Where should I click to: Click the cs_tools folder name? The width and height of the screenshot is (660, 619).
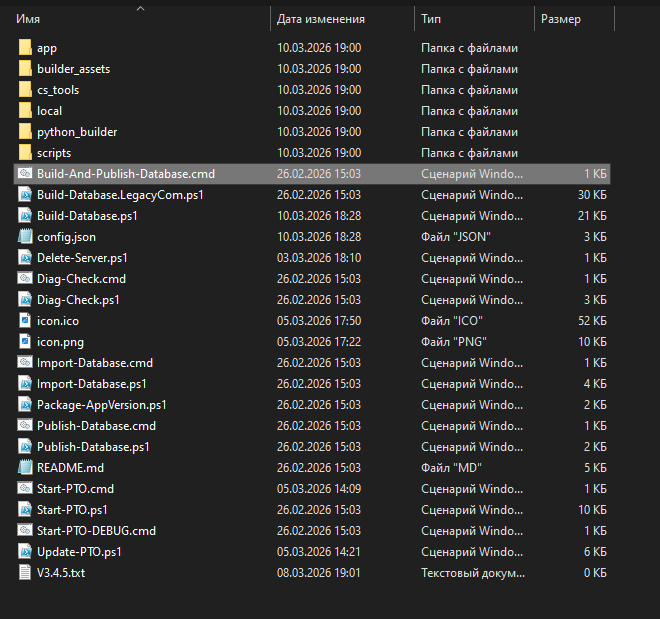pyautogui.click(x=58, y=90)
